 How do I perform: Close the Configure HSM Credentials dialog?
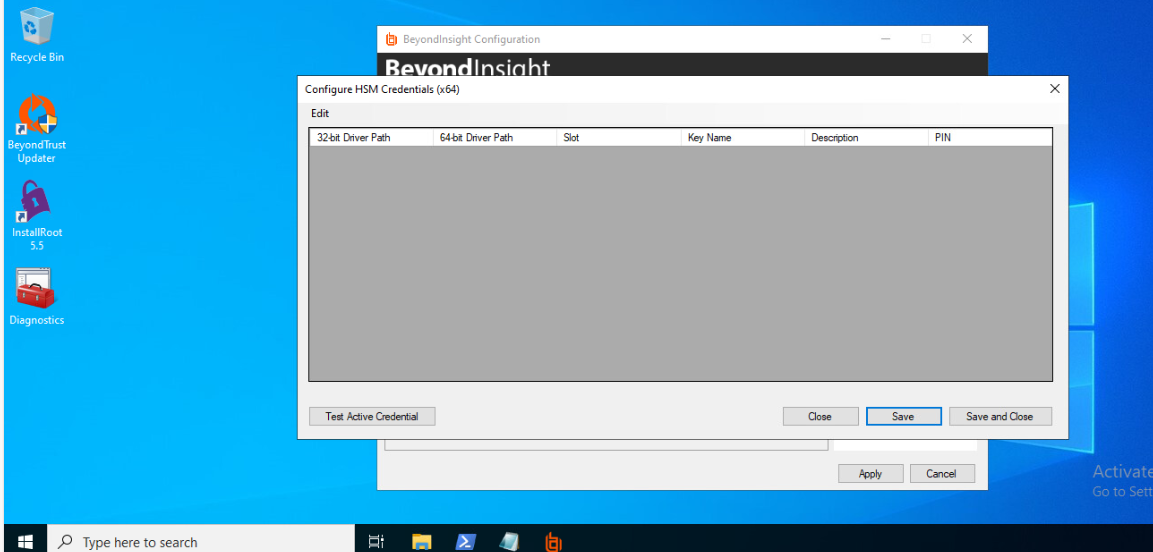click(1054, 89)
